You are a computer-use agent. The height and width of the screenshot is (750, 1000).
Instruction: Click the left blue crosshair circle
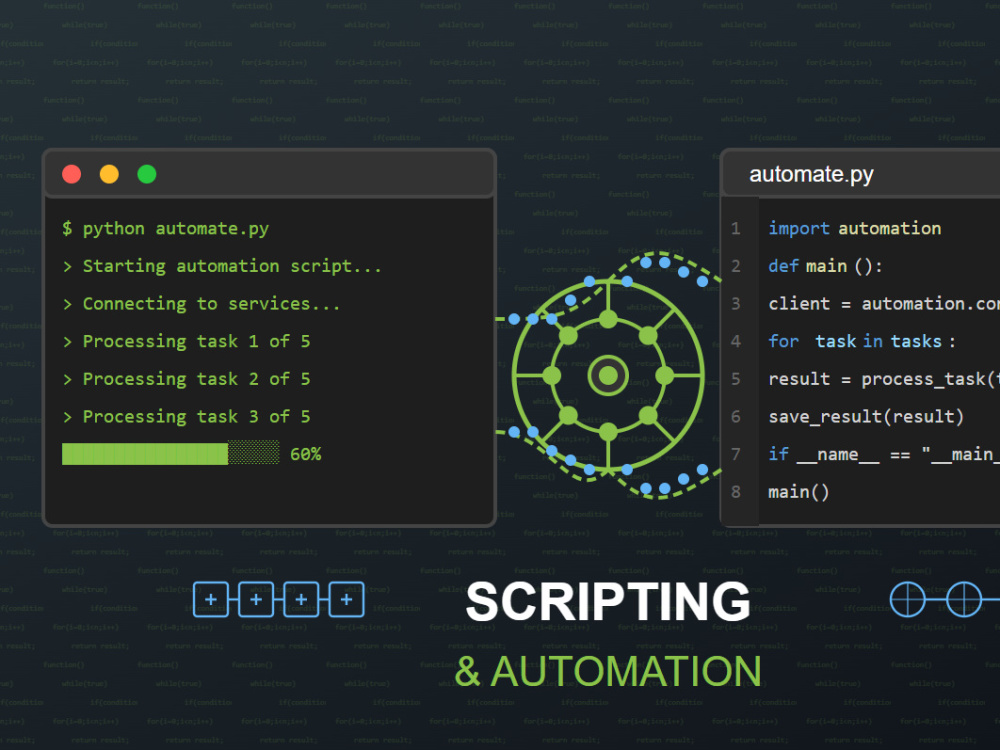point(908,599)
